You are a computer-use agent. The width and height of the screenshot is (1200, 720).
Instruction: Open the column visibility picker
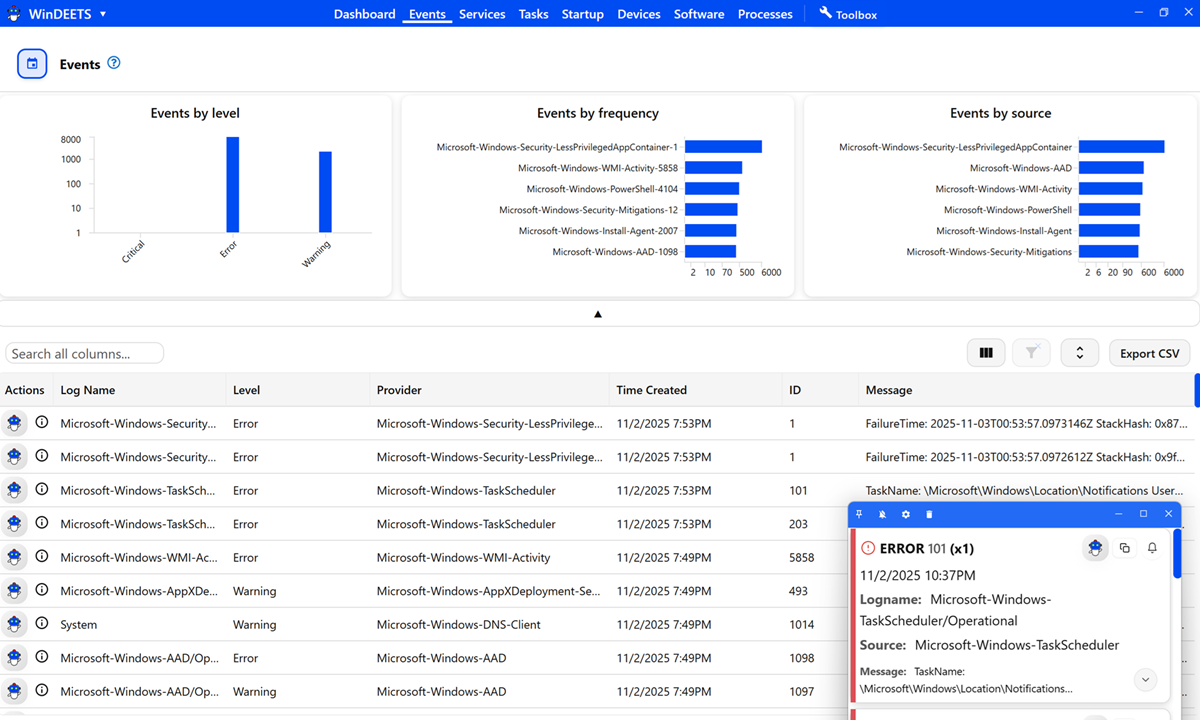pos(986,352)
